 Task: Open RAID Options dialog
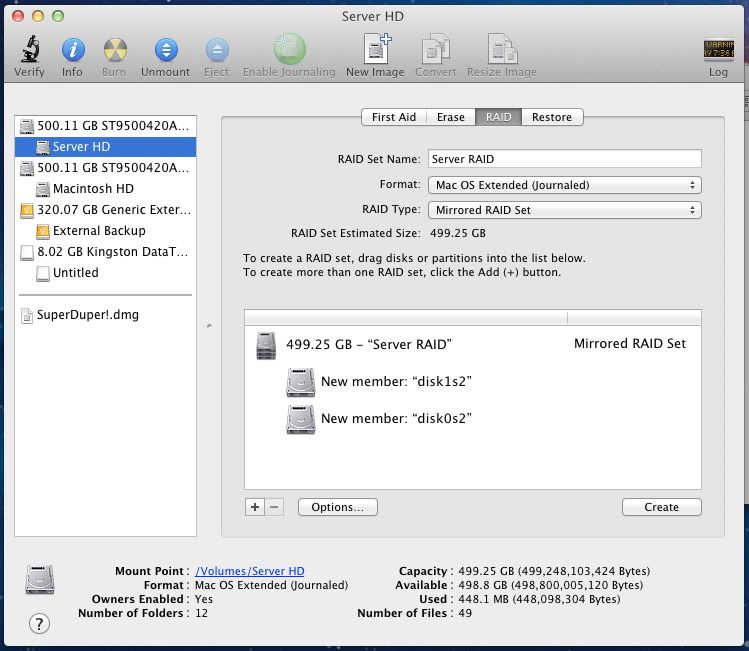coord(338,507)
